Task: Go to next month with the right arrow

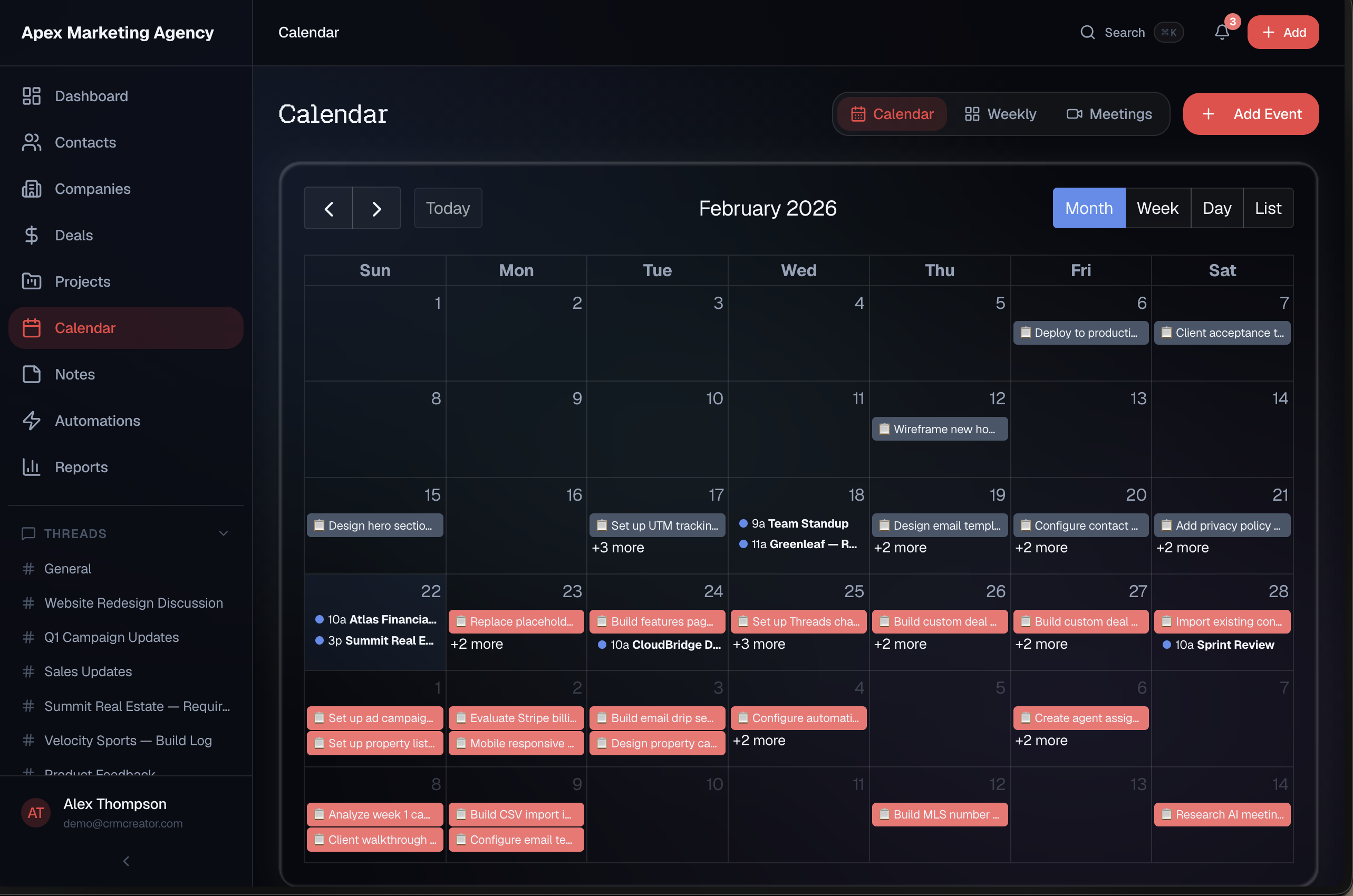Action: click(376, 208)
